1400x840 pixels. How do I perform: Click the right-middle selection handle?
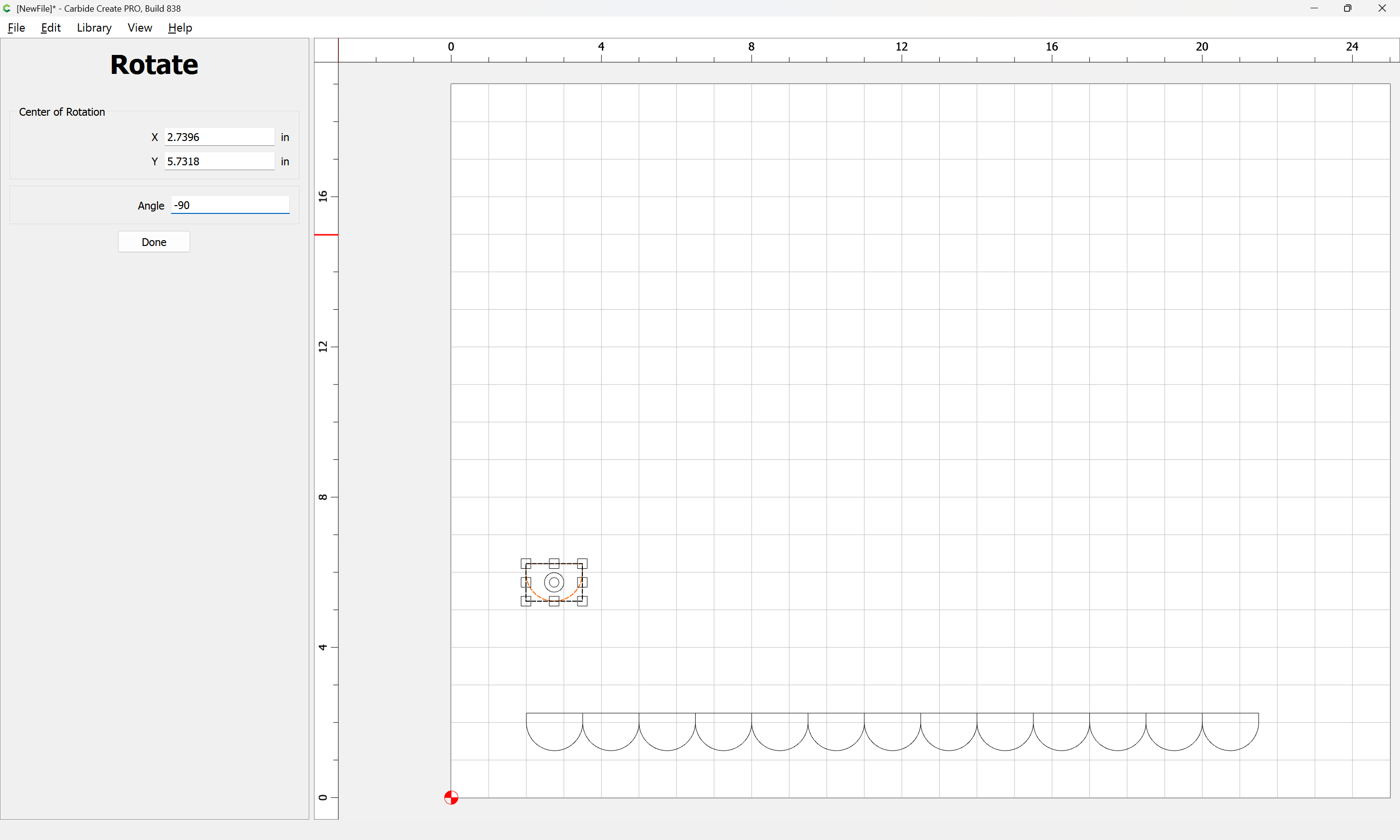(582, 582)
